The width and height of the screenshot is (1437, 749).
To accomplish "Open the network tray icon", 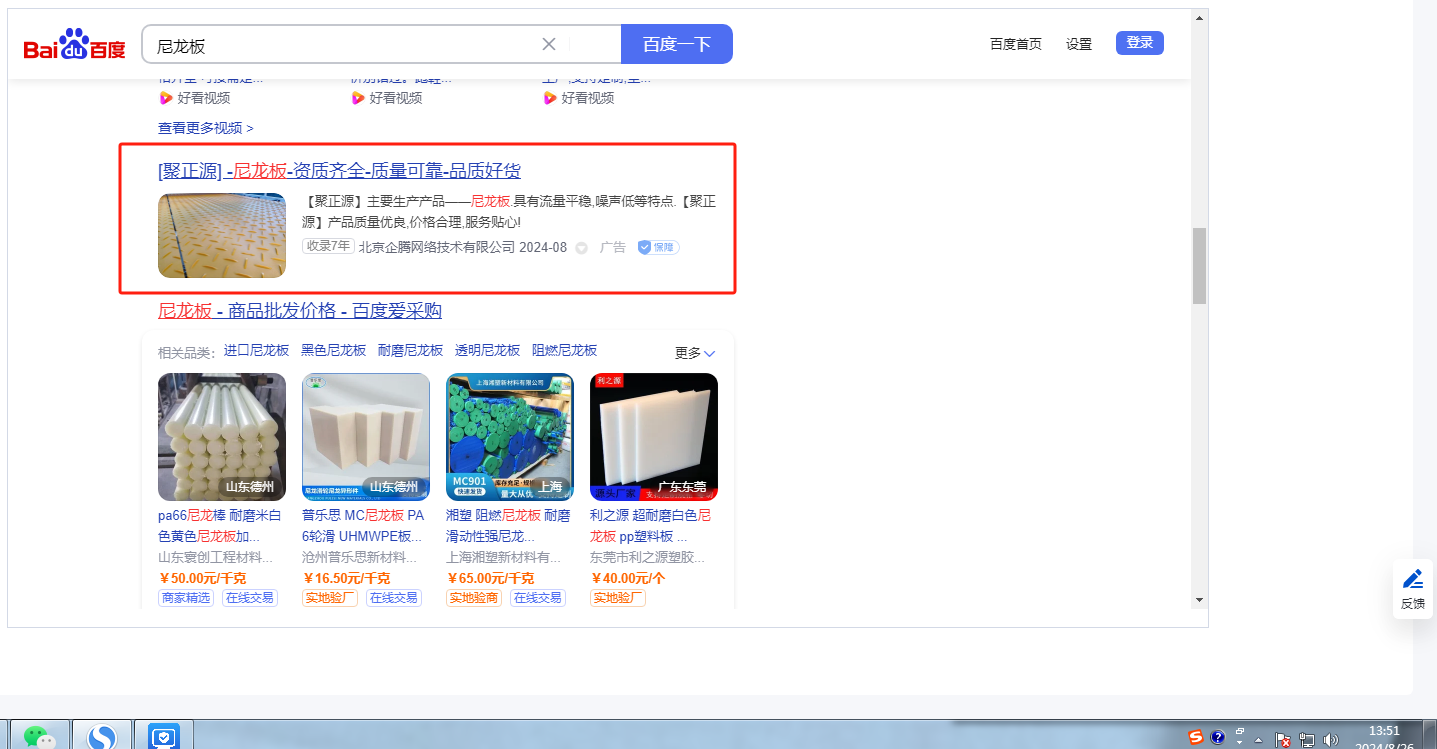I will pos(1307,739).
